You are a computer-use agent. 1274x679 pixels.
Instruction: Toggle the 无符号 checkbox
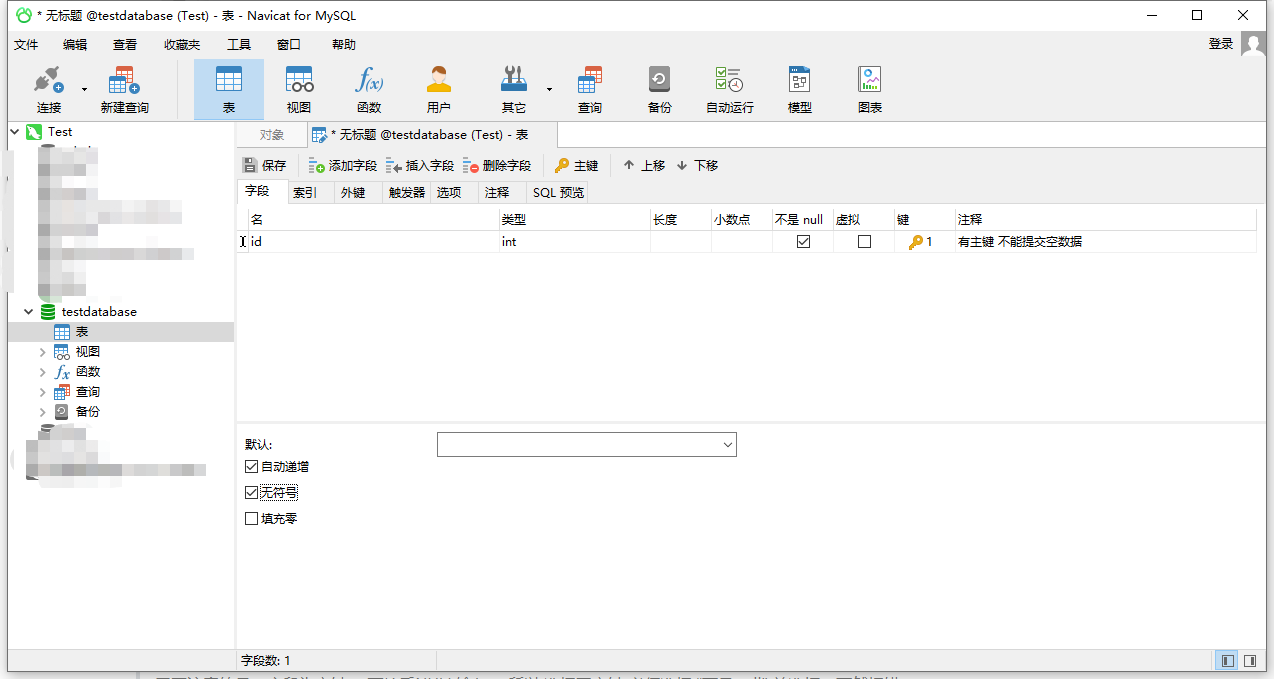(251, 493)
